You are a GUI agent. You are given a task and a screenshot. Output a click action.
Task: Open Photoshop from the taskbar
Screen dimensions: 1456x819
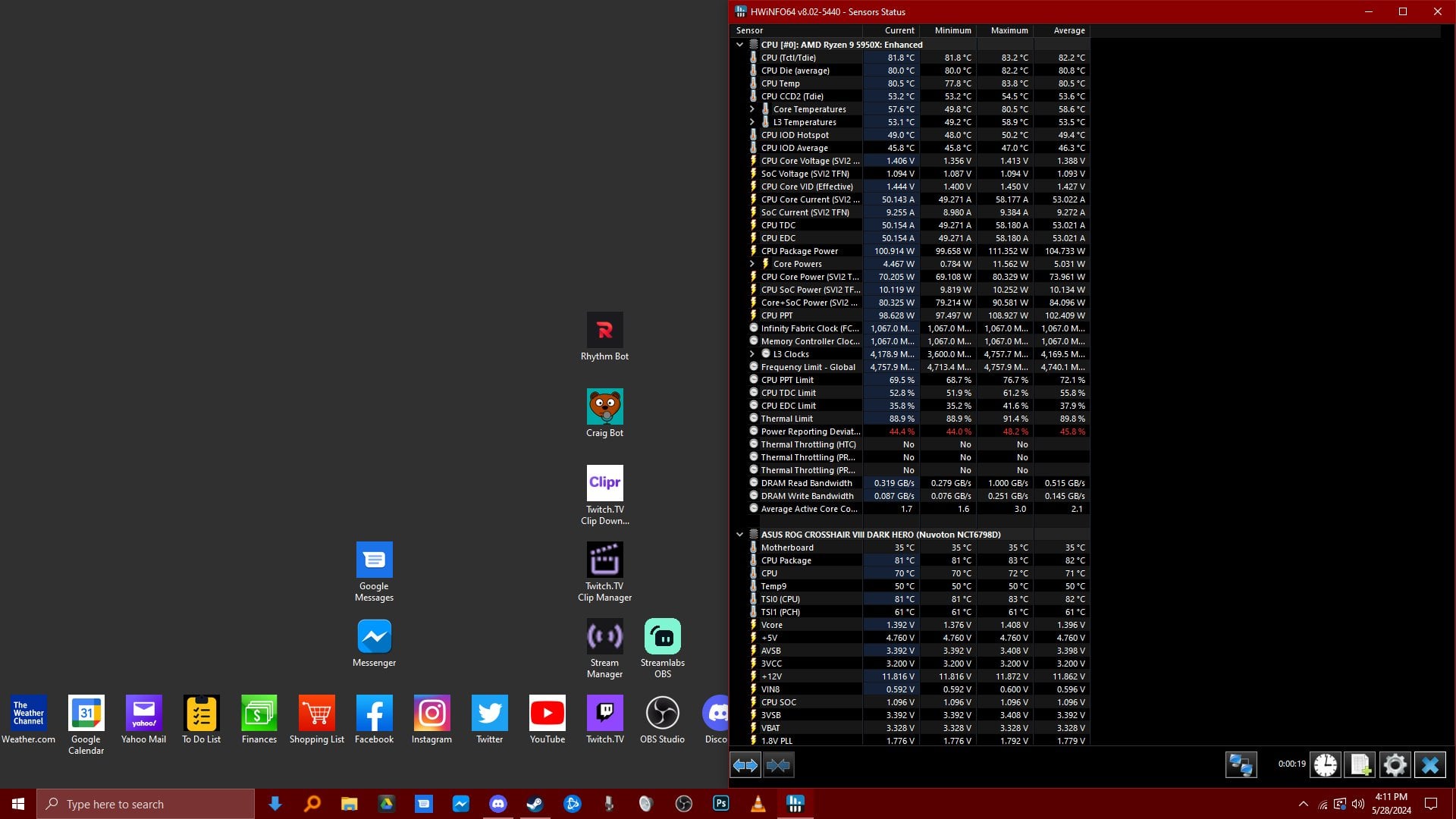(x=720, y=804)
